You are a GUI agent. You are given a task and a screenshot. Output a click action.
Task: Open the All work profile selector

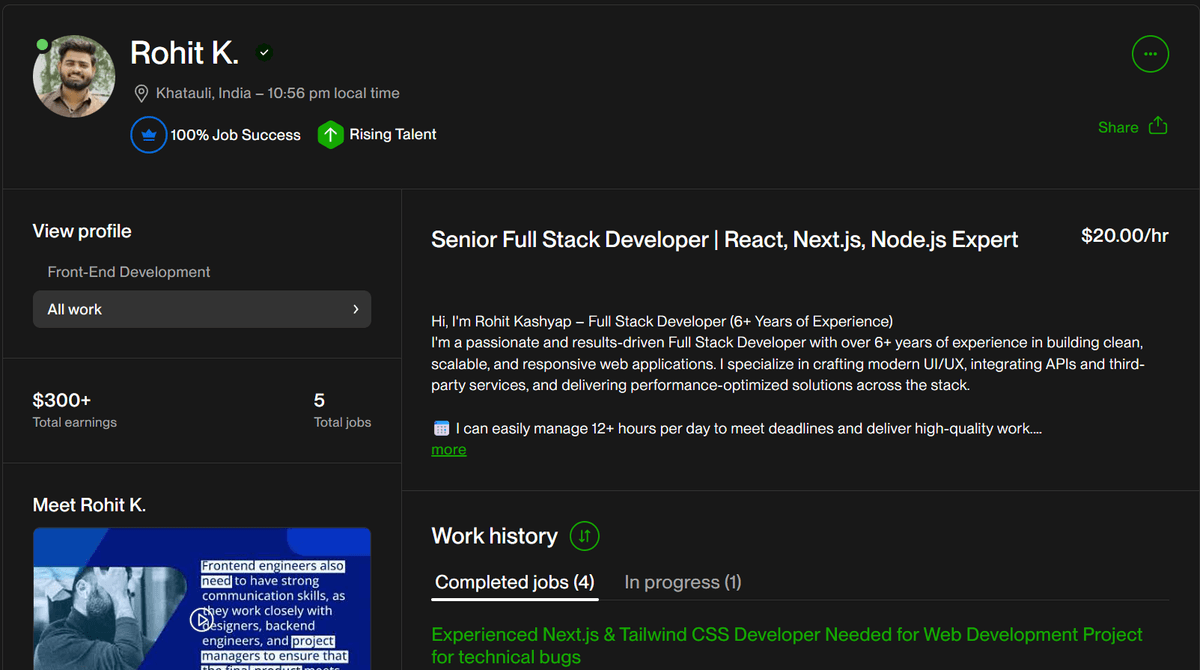click(202, 309)
